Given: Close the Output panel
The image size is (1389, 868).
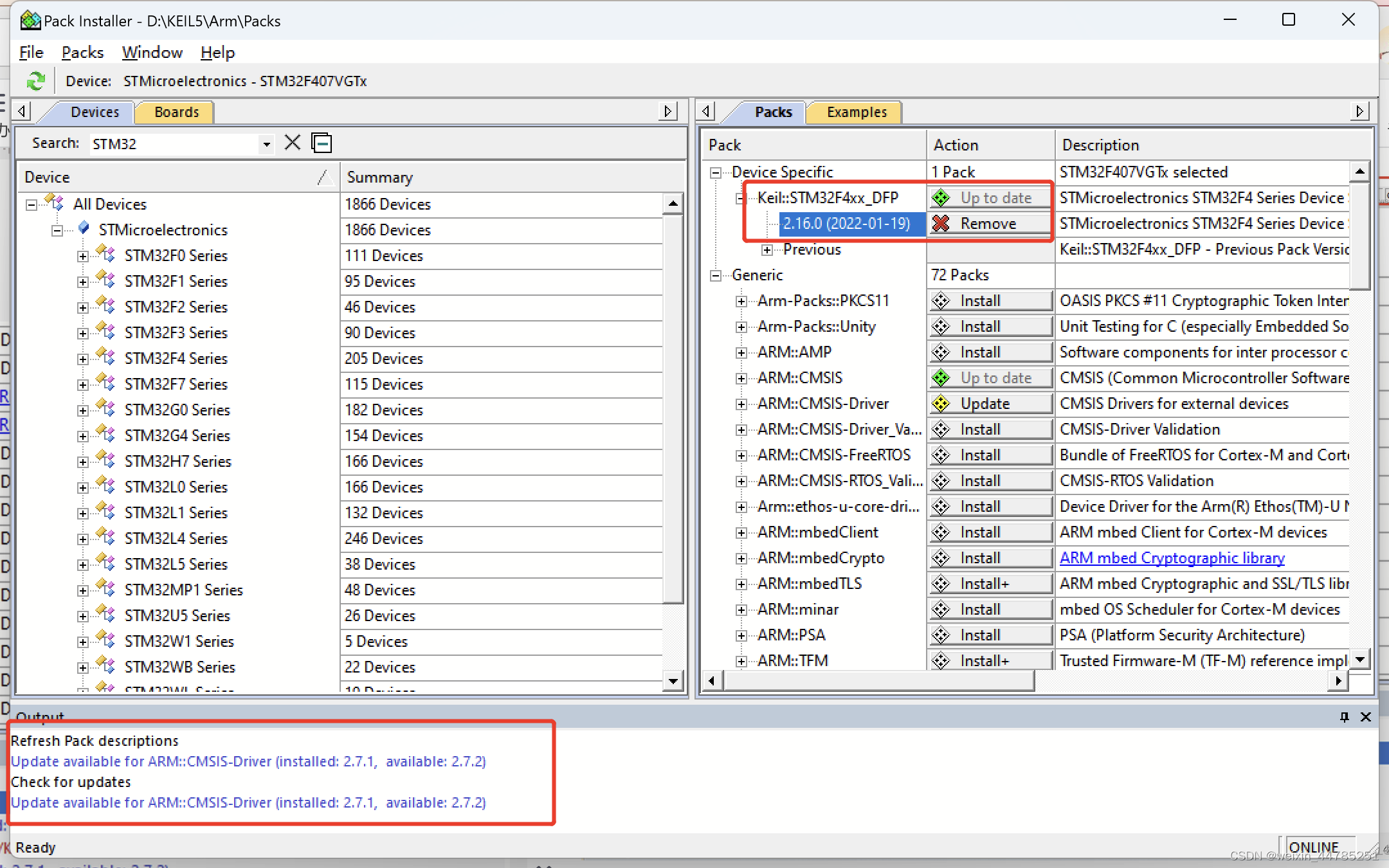Looking at the screenshot, I should (x=1366, y=717).
